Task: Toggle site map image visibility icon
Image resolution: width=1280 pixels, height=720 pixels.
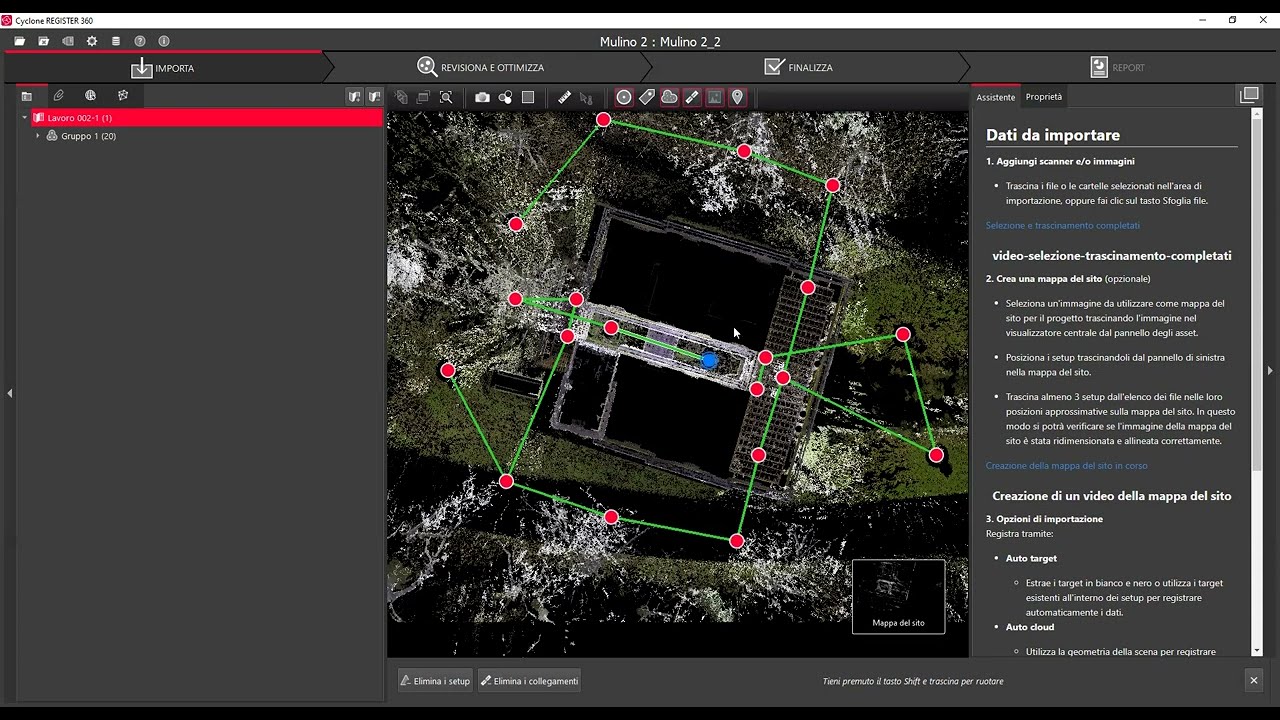Action: (714, 97)
